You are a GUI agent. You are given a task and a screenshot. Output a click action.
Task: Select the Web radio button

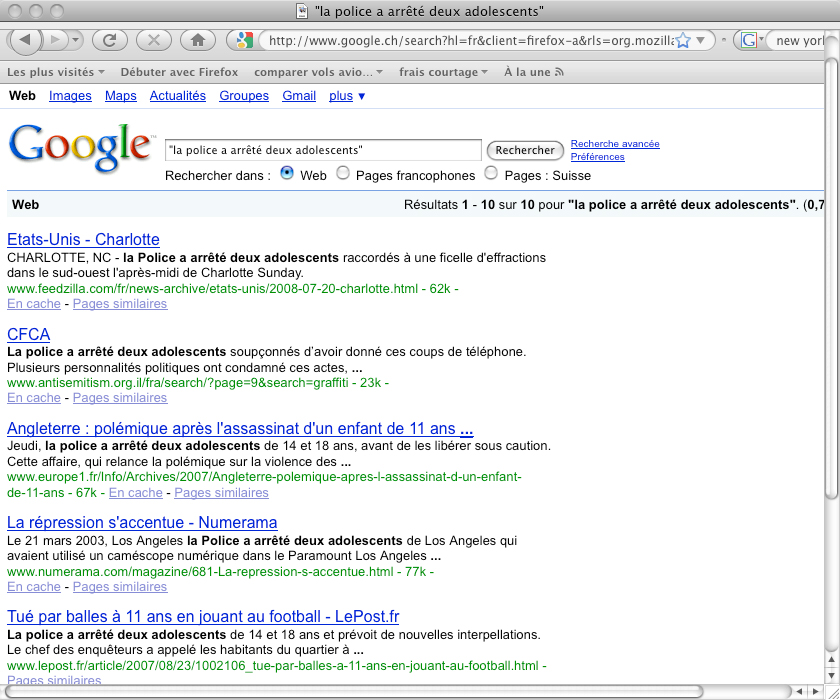point(287,173)
